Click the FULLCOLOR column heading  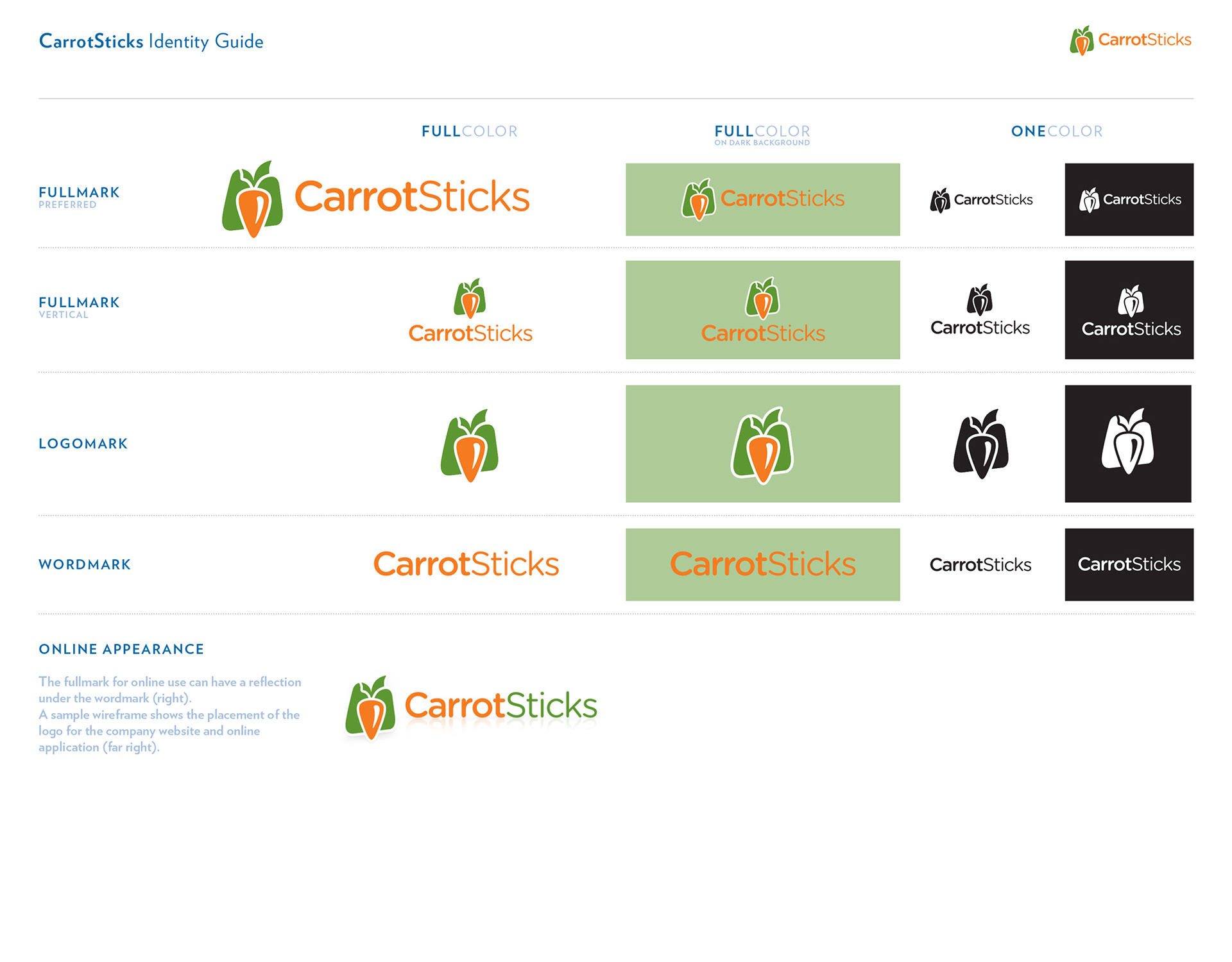(x=470, y=131)
